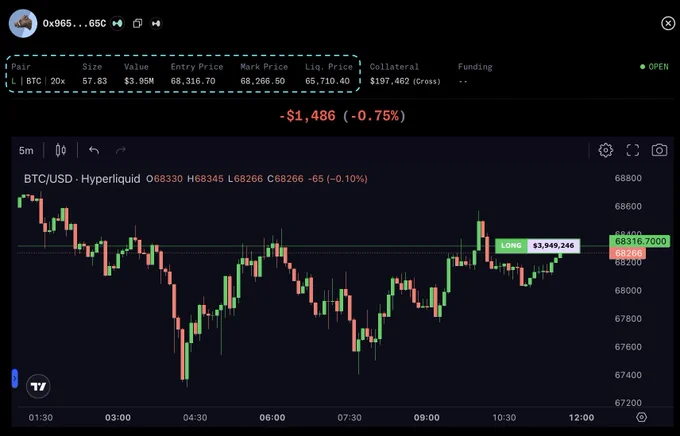Click the OPEN status indicator
680x436 pixels.
point(654,67)
